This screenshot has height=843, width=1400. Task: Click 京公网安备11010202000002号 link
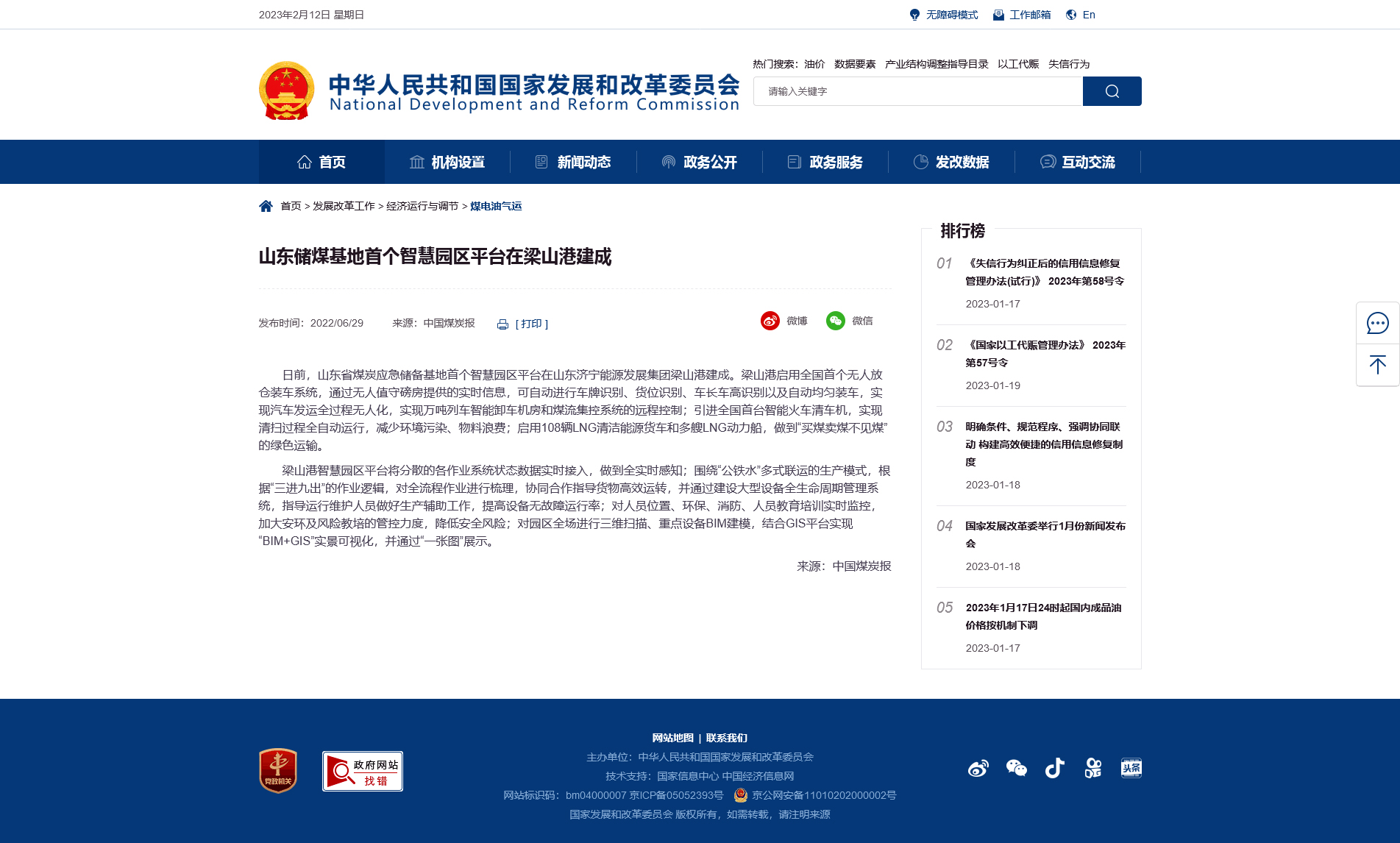coord(824,795)
